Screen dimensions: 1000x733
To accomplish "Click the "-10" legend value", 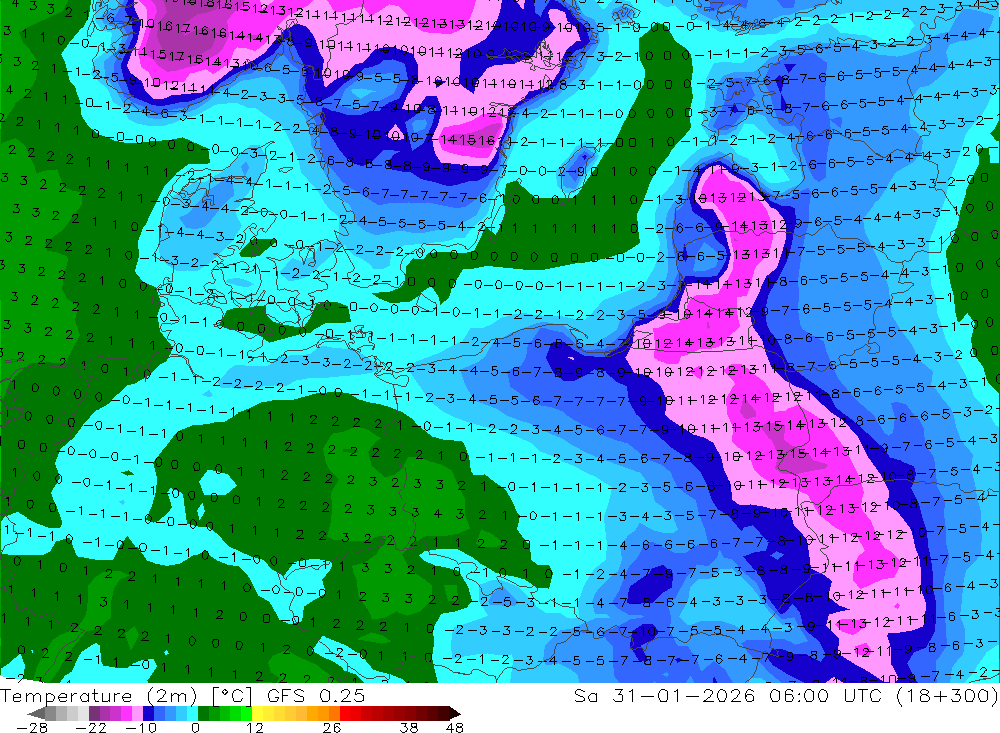I will click(x=141, y=727).
